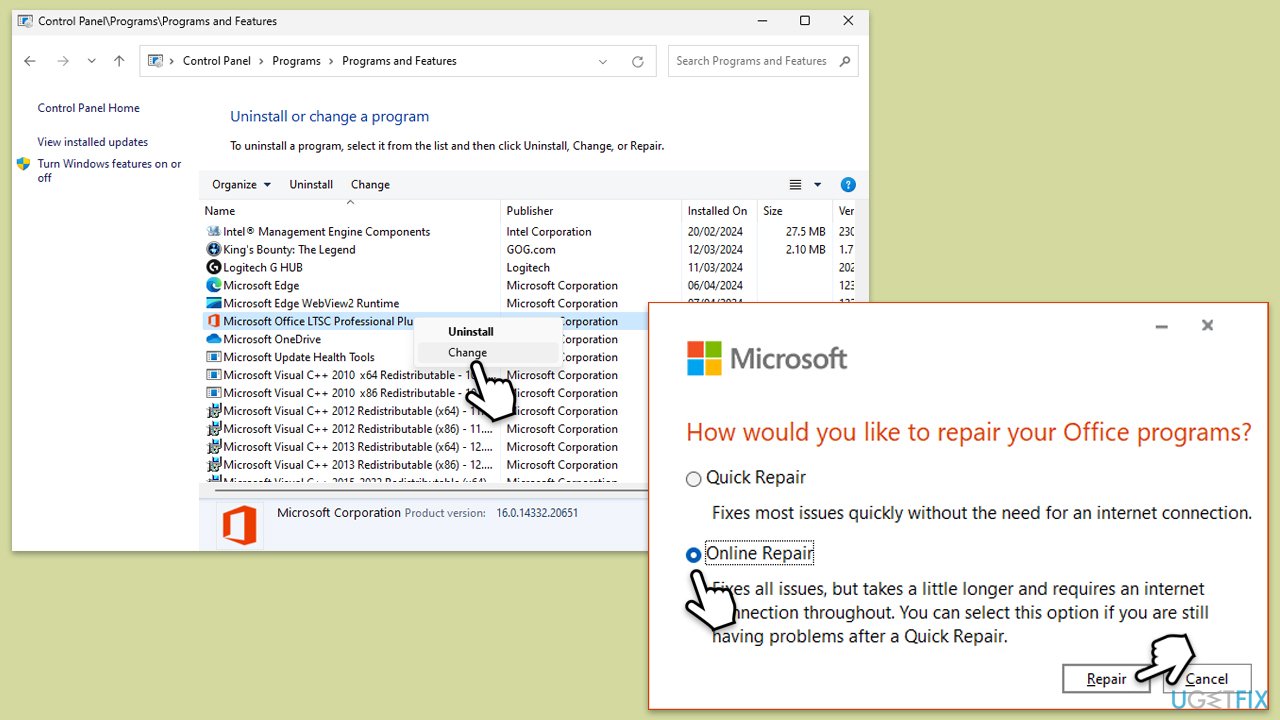The height and width of the screenshot is (720, 1280).
Task: Click the Control Panel breadcrumb
Action: tap(217, 61)
